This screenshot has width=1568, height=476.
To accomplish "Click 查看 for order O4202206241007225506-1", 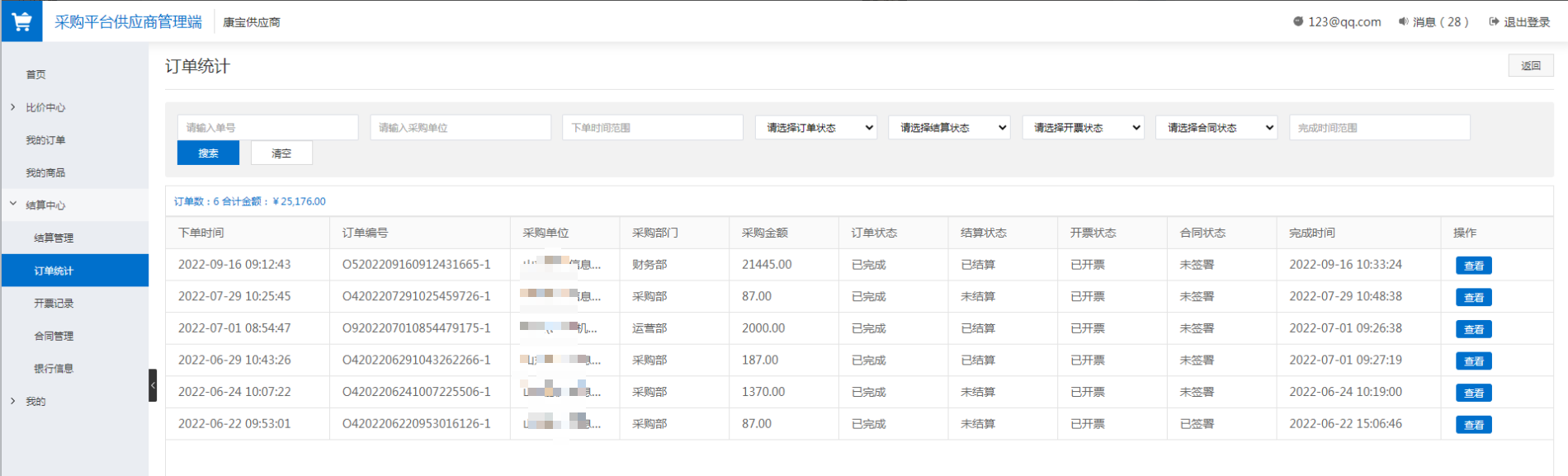I will 1474,393.
